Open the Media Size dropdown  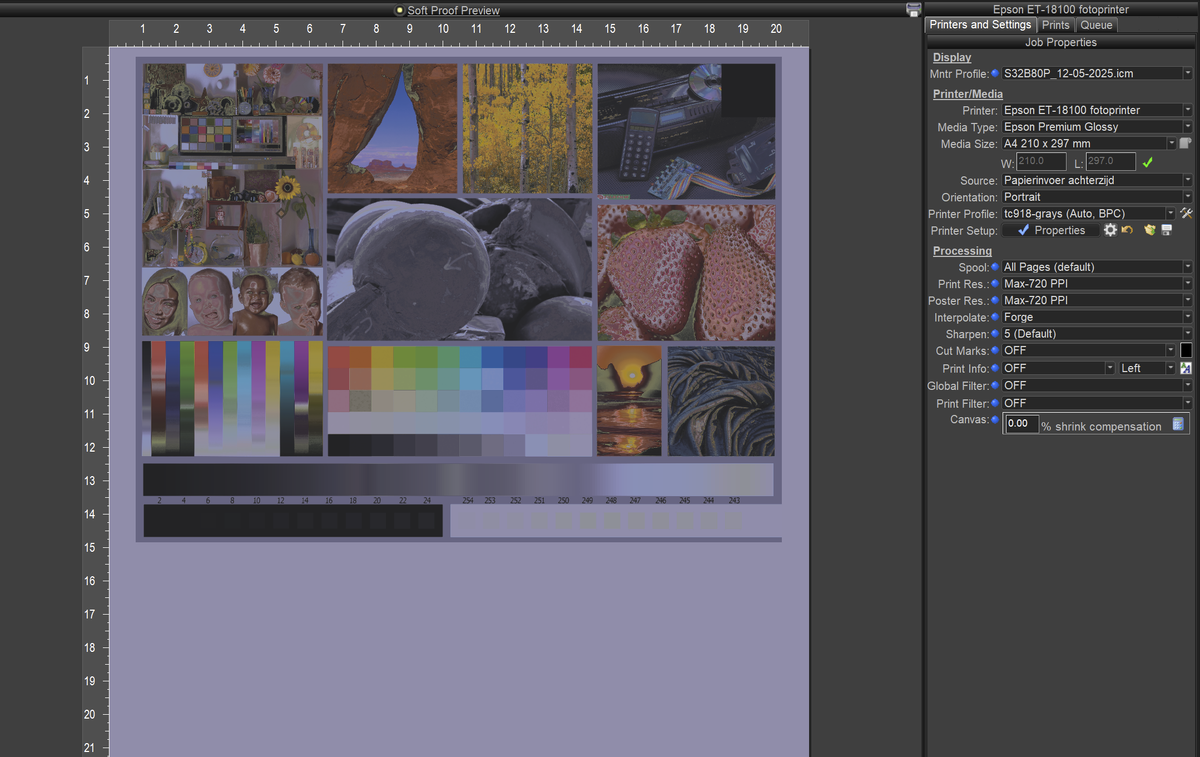click(x=1089, y=144)
